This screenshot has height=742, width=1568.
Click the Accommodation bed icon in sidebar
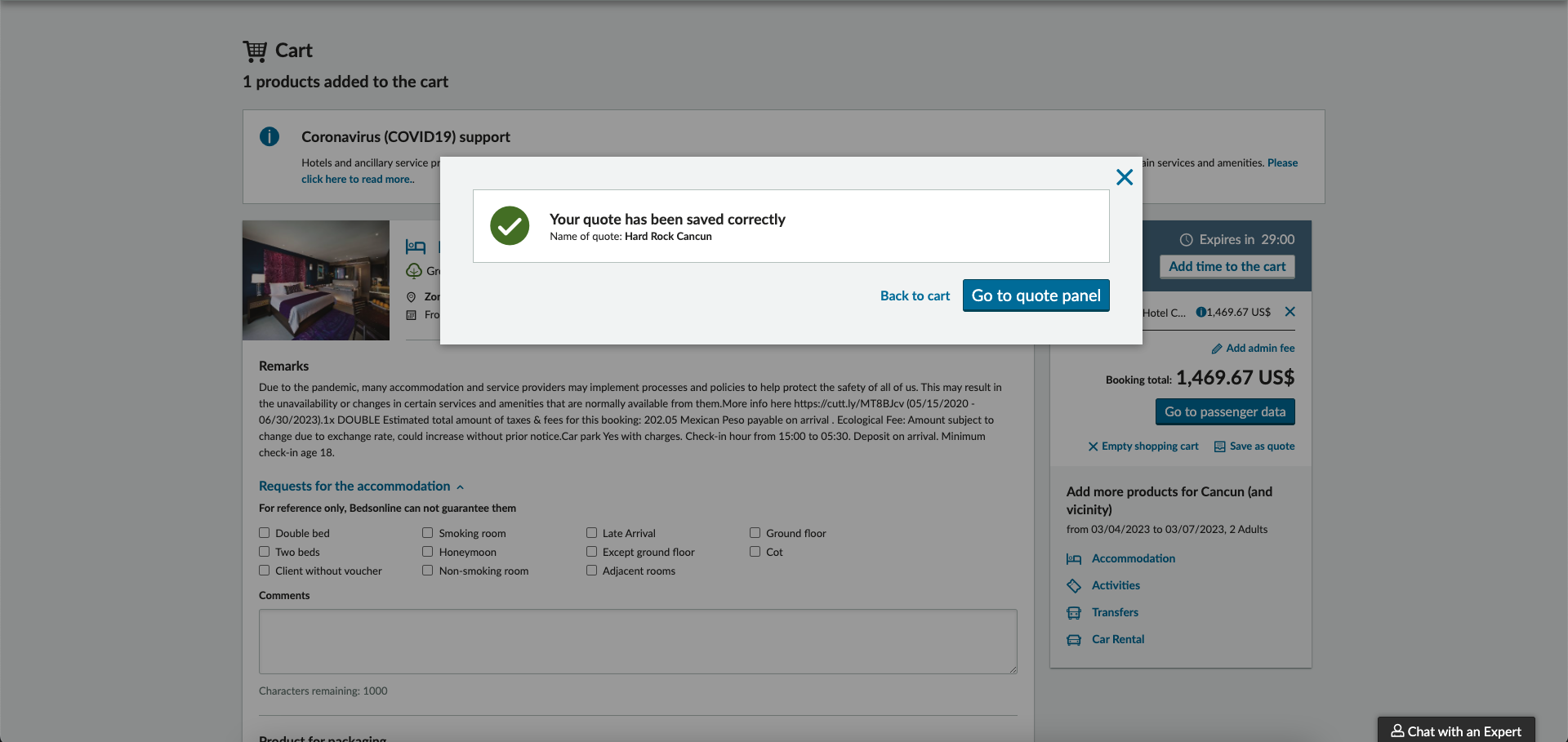coord(1074,559)
